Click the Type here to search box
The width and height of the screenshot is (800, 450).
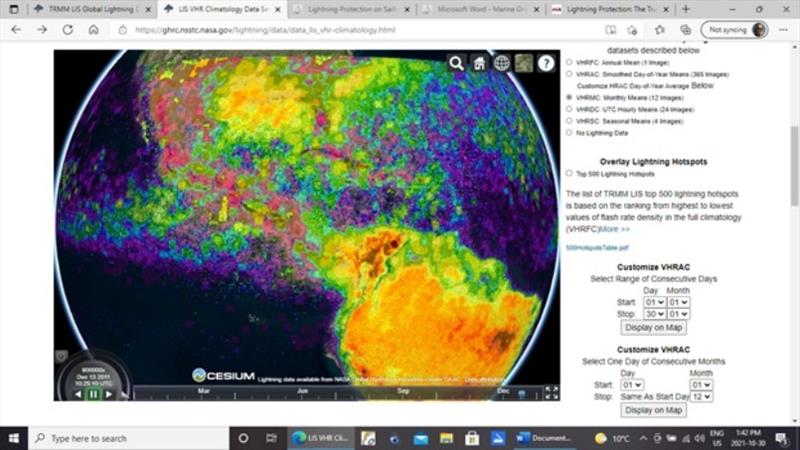[129, 438]
